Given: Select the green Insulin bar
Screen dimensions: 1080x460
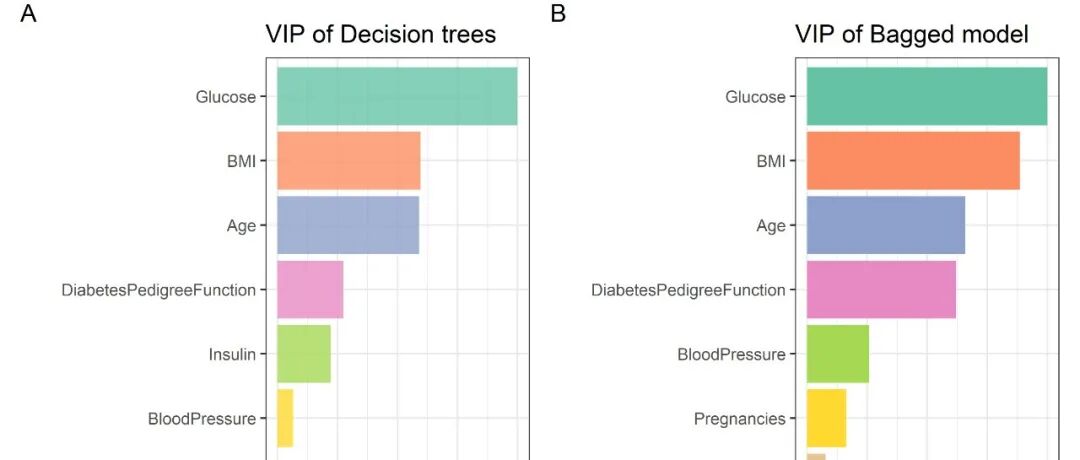Looking at the screenshot, I should (x=303, y=354).
